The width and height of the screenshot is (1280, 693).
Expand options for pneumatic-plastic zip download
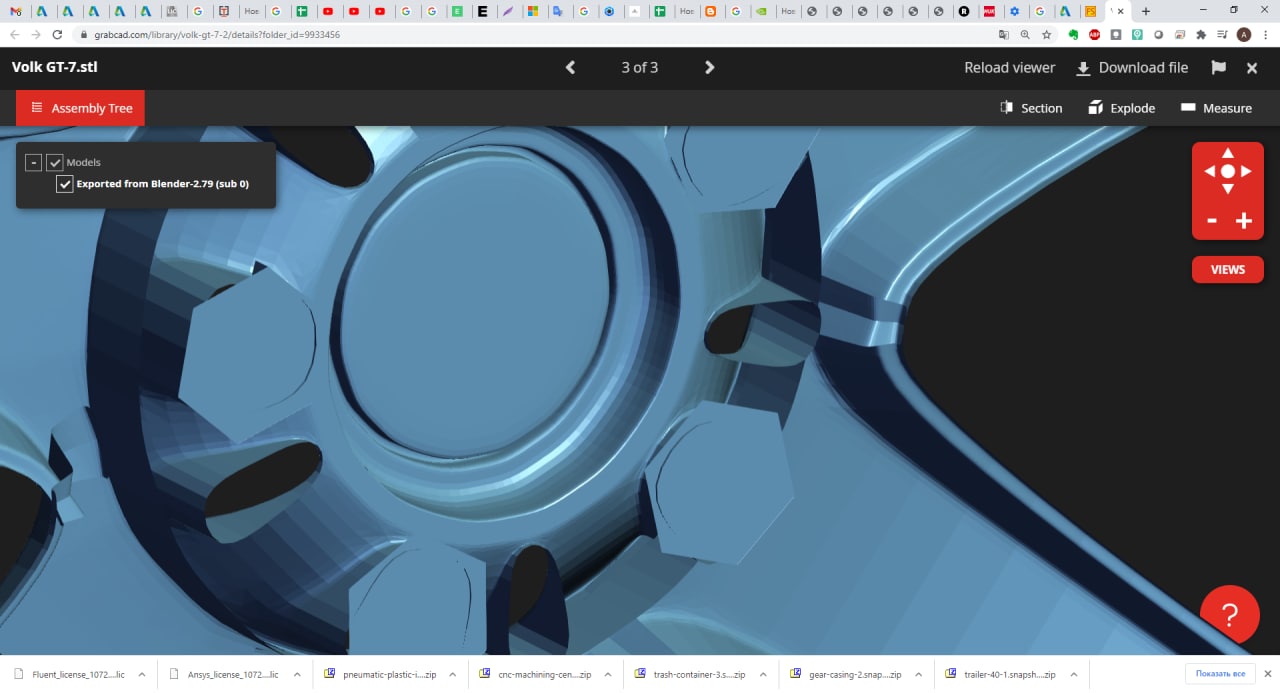point(453,674)
